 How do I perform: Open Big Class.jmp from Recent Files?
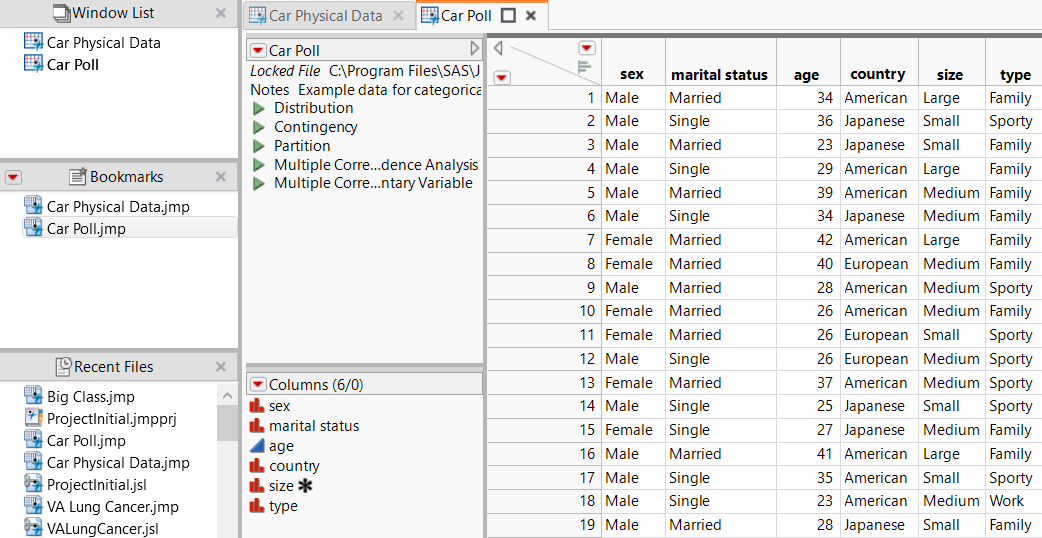click(x=90, y=397)
